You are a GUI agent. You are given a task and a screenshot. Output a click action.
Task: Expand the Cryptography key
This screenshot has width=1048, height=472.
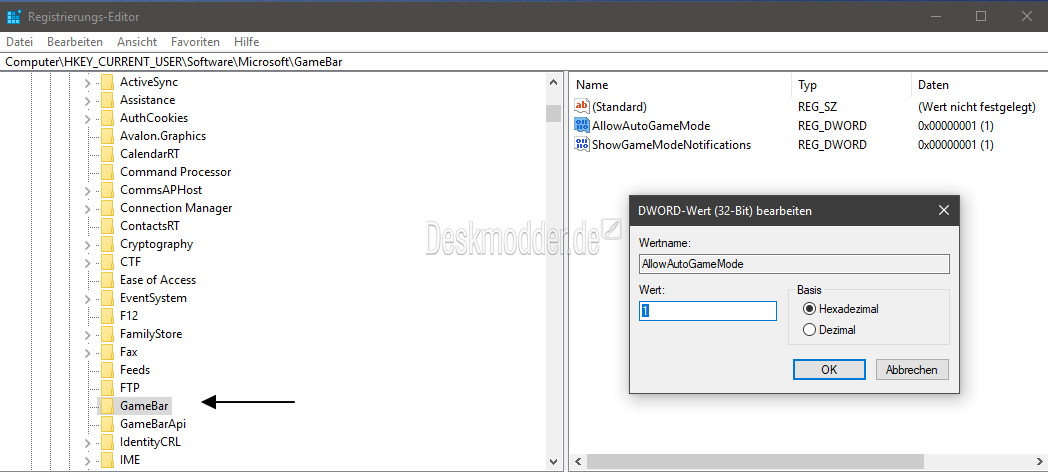pos(88,245)
